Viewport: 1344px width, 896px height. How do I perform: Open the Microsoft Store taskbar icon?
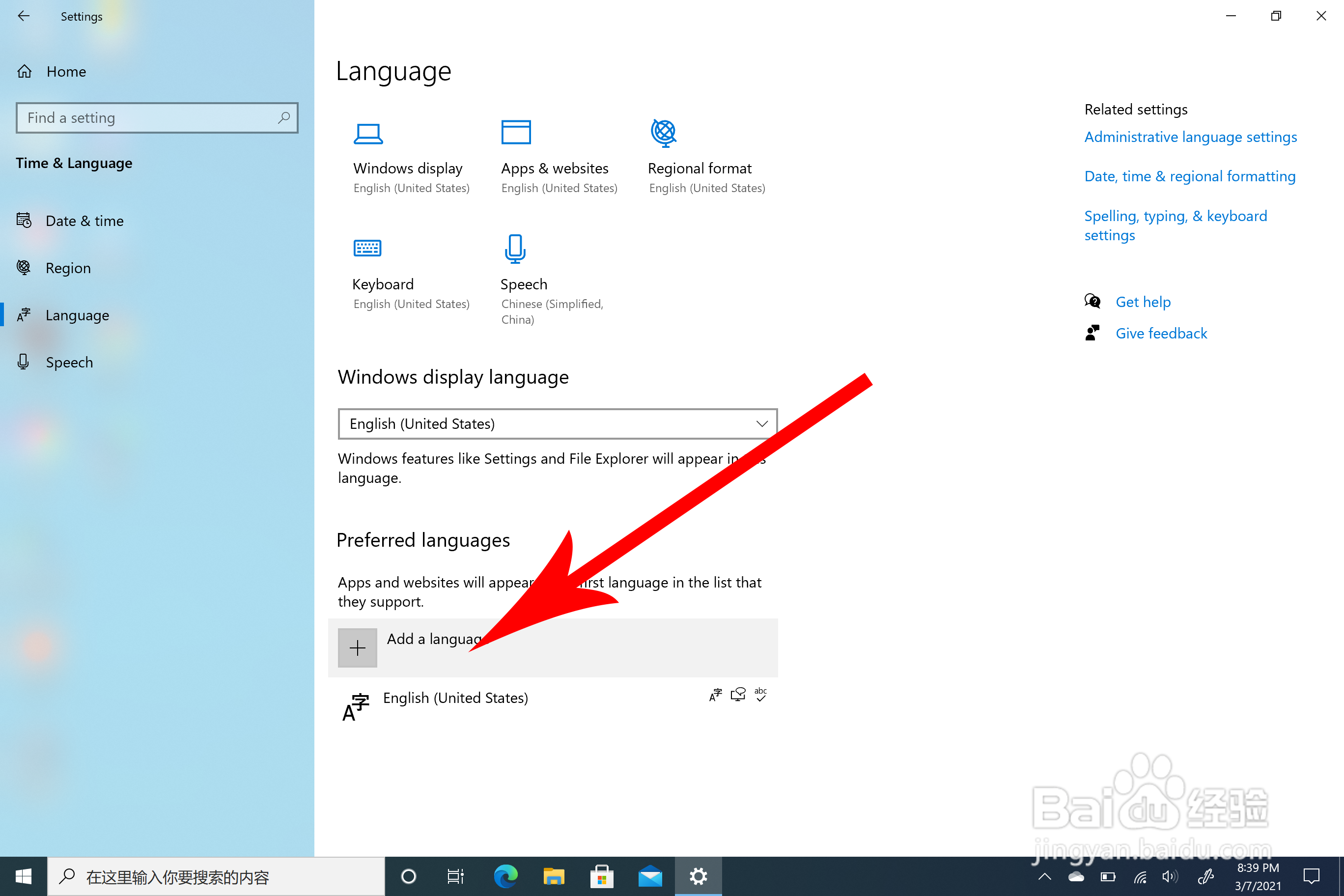602,876
